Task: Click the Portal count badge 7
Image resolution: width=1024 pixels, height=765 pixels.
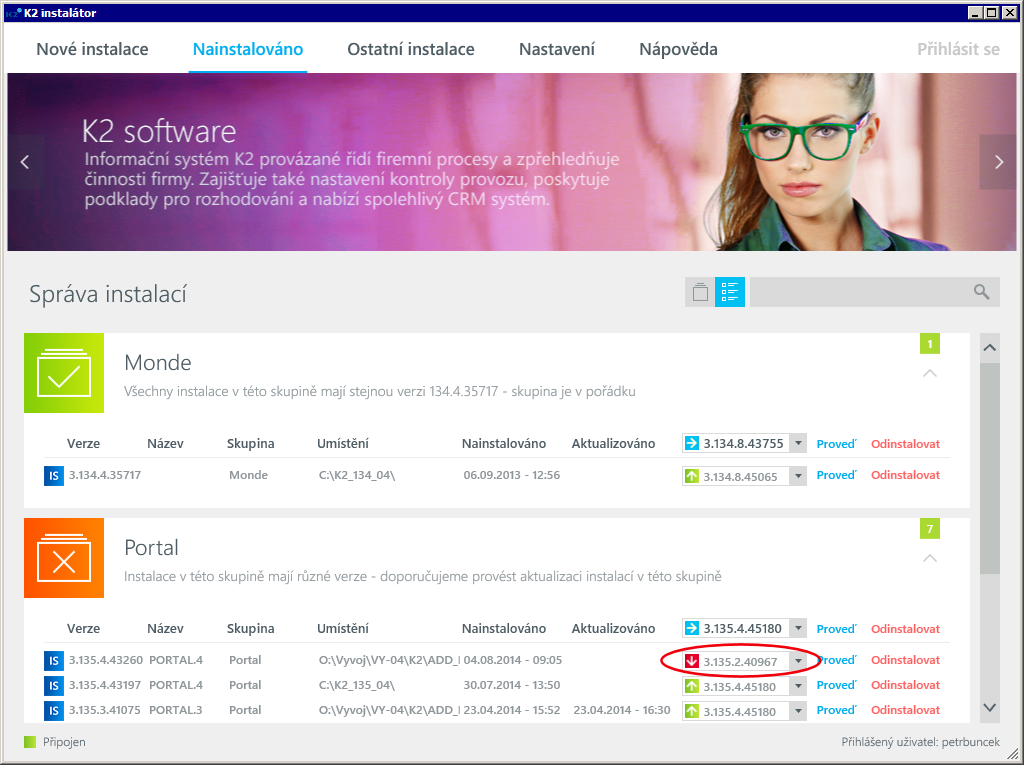Action: (x=930, y=529)
